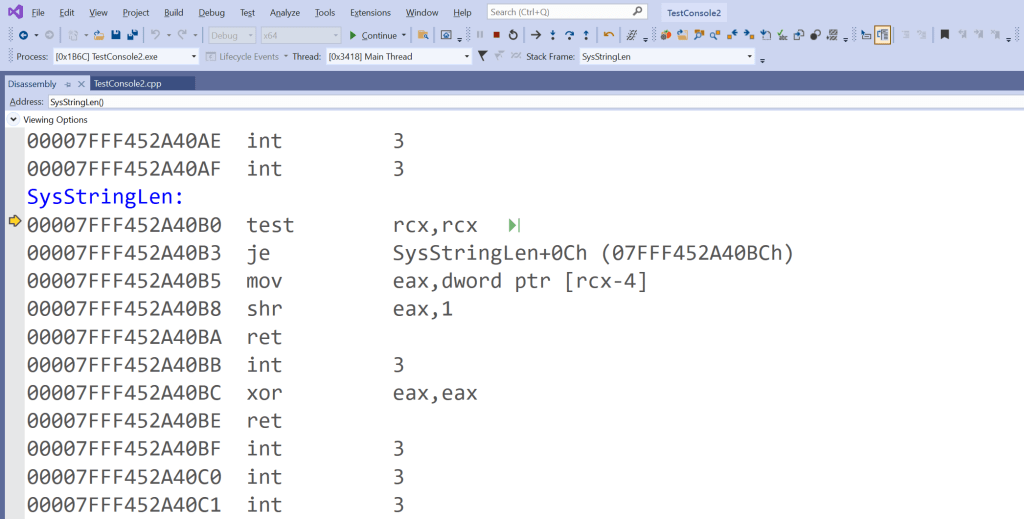Click the Step Out icon
Screen dimensions: 1024x519
click(x=586, y=35)
